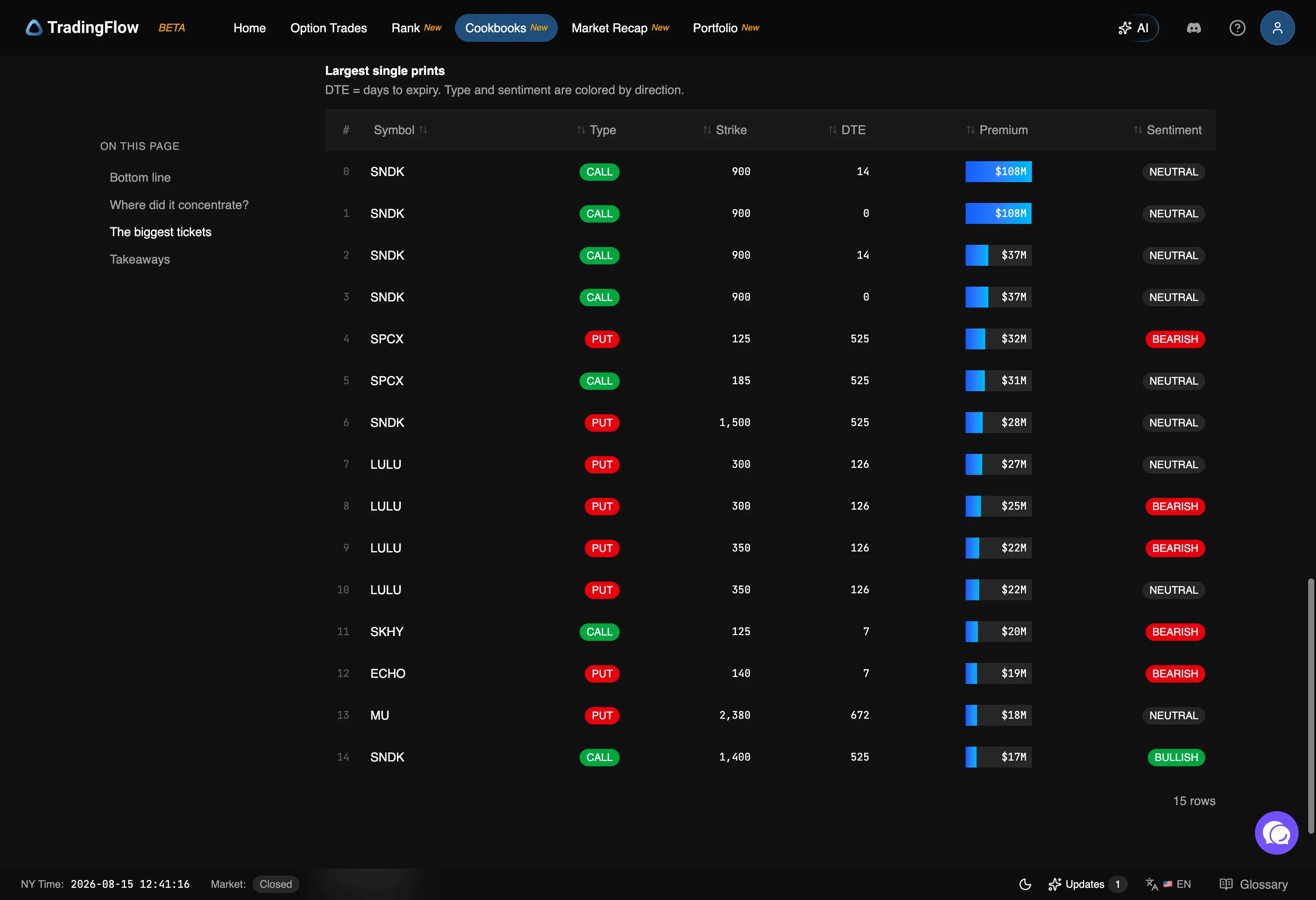This screenshot has width=1316, height=900.
Task: Click the 15 rows count label
Action: click(1194, 801)
